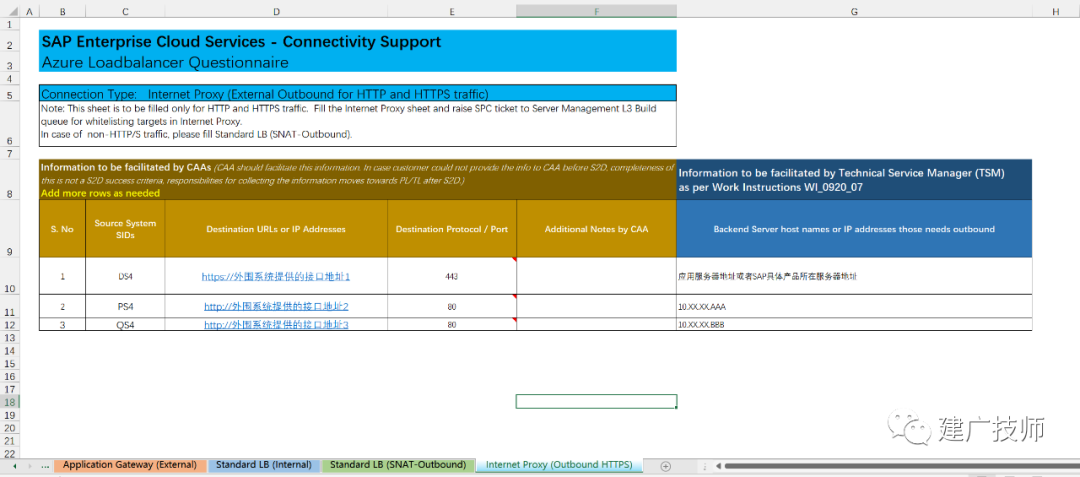Select empty Additional Notes cell in DS4 row
Screen dimensions: 1080x477
pyautogui.click(x=596, y=276)
